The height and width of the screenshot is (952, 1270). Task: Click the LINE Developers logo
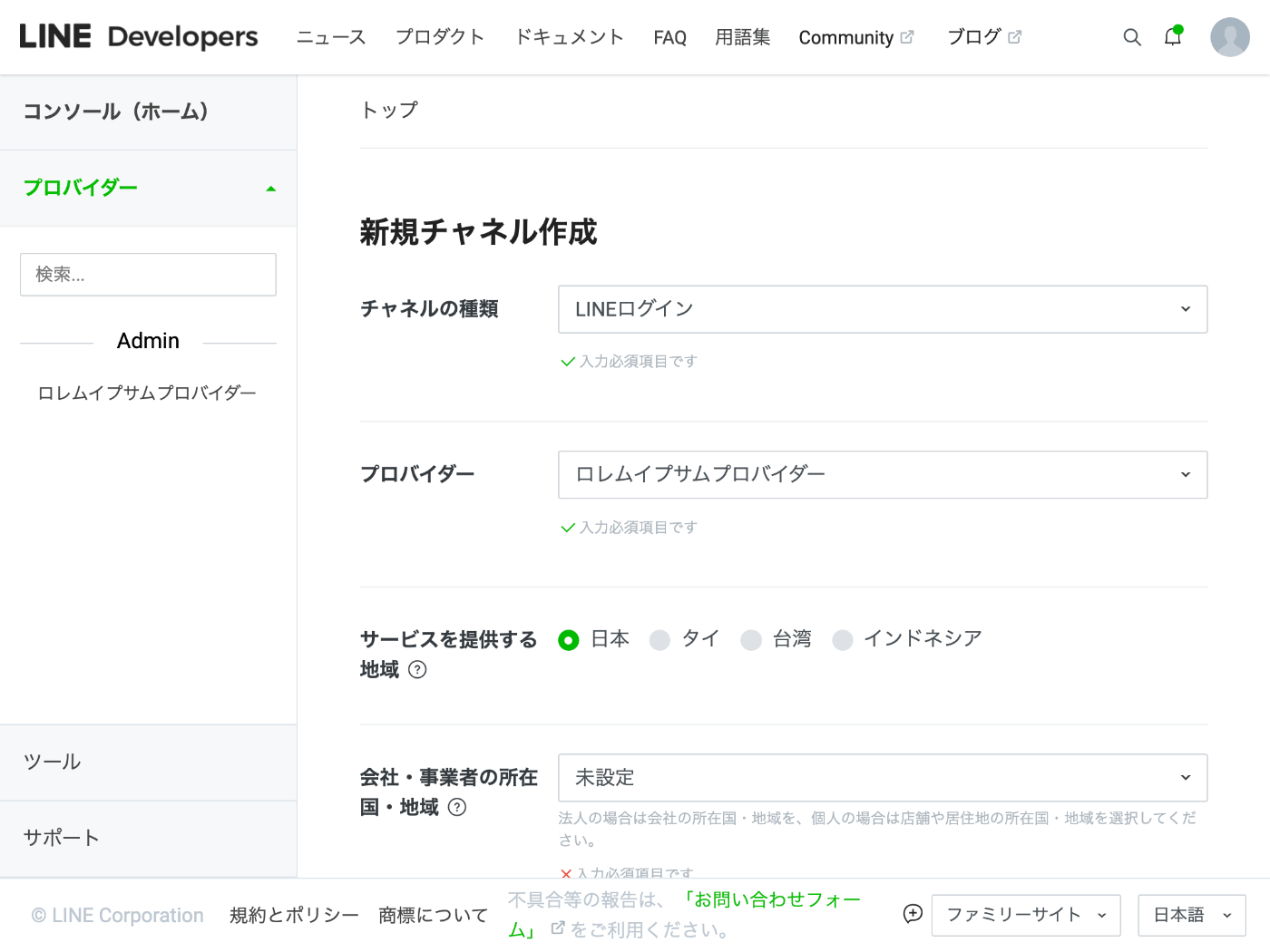point(139,36)
